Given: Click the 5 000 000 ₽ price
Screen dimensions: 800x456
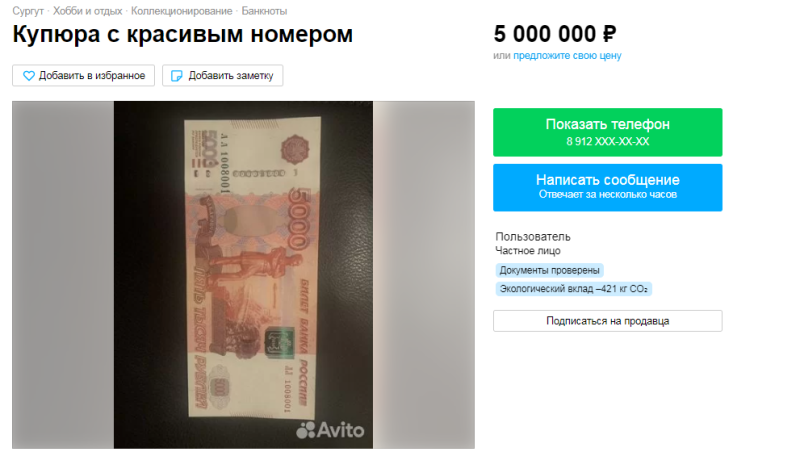Looking at the screenshot, I should [555, 35].
